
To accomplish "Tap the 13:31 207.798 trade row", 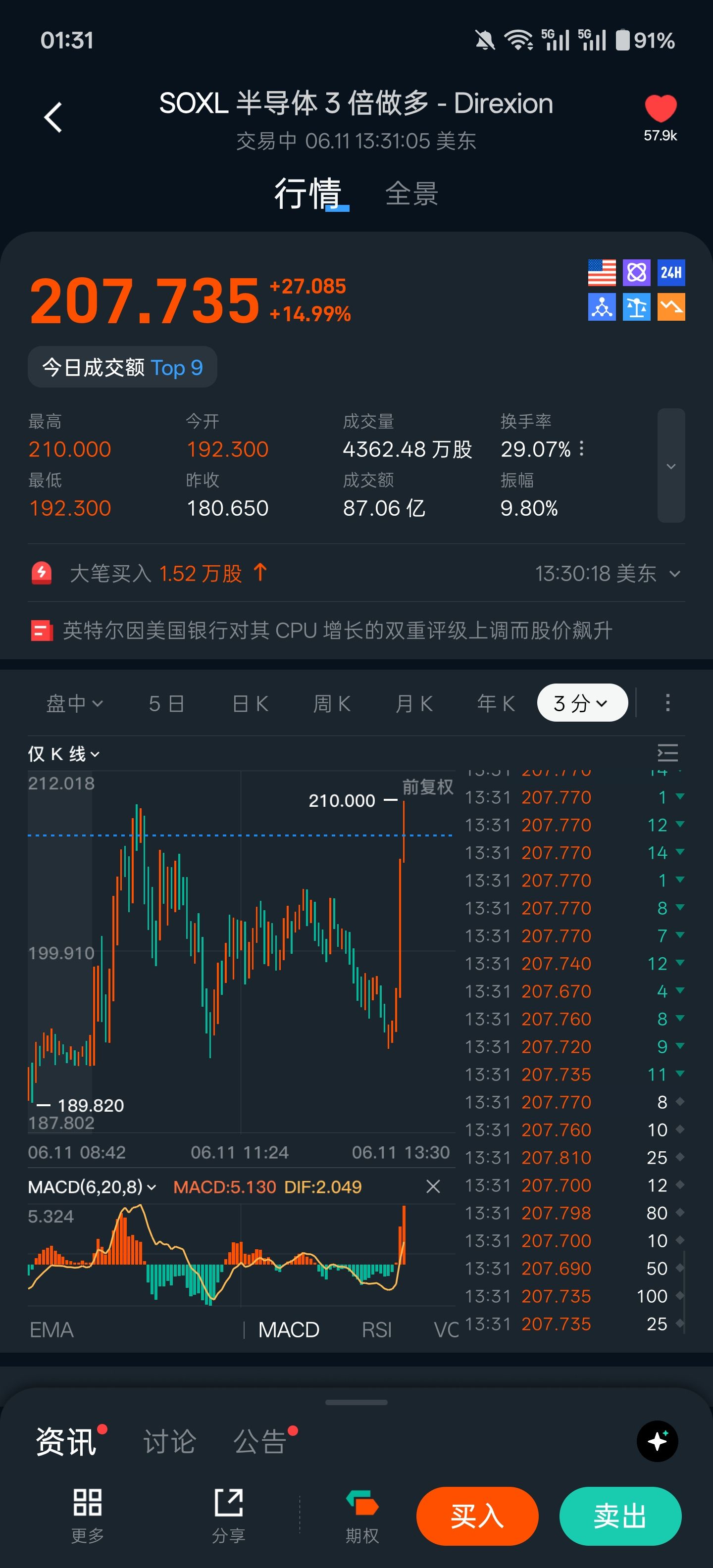I will [x=575, y=1213].
